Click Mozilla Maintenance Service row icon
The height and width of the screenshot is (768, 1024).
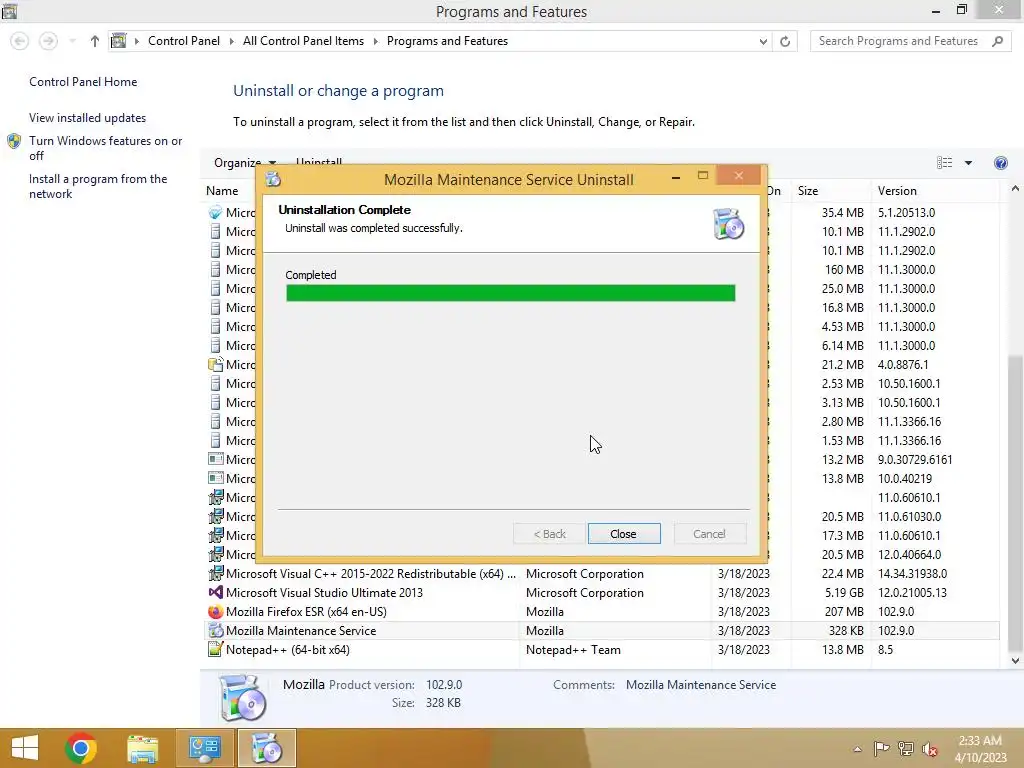click(216, 631)
